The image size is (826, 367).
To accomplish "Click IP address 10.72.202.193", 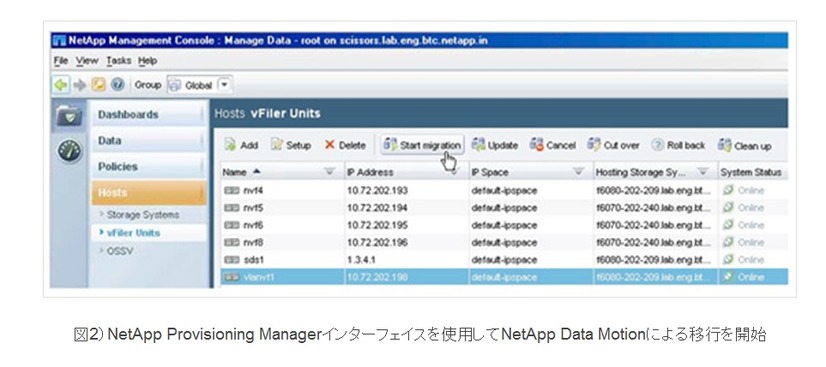I will click(x=377, y=190).
